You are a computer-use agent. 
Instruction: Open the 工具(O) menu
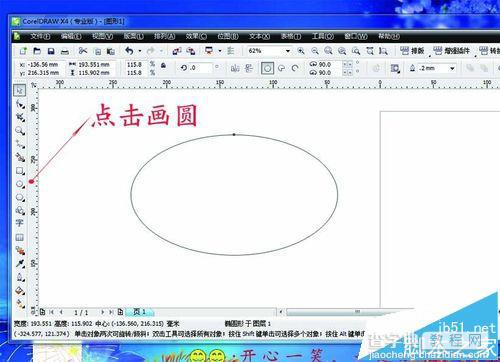click(x=323, y=36)
